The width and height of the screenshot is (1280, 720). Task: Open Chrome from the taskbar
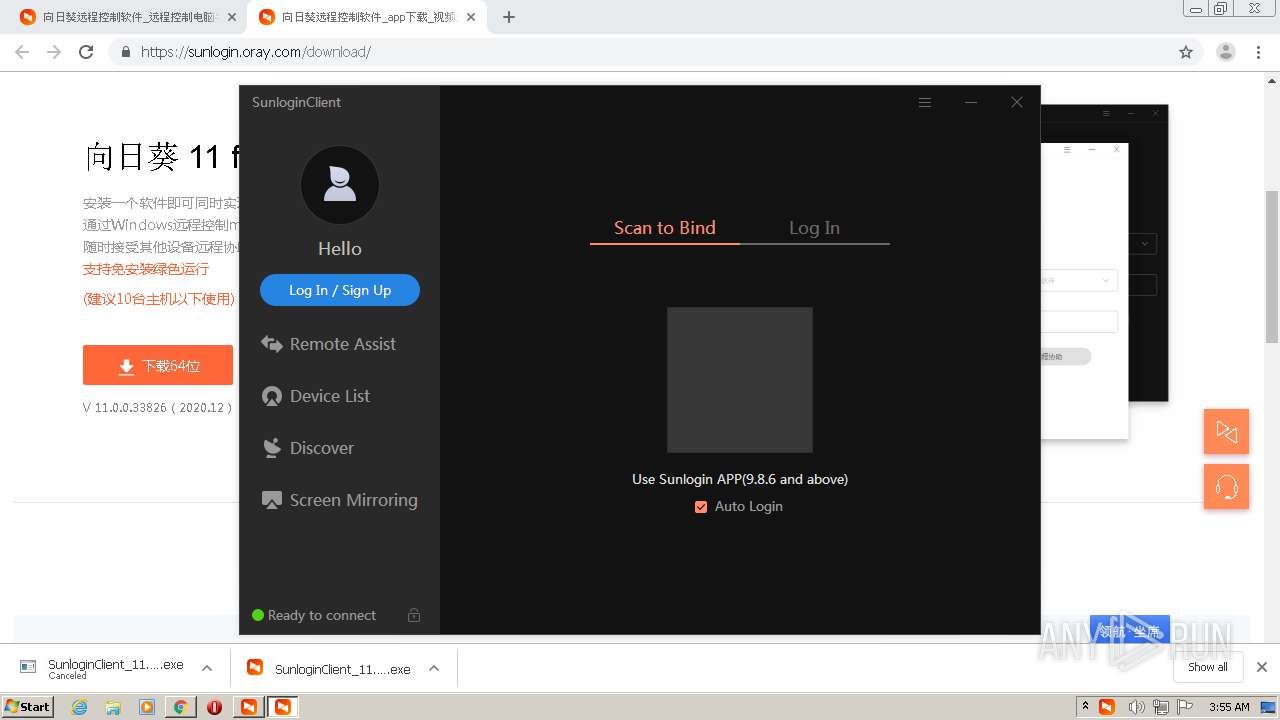[180, 707]
